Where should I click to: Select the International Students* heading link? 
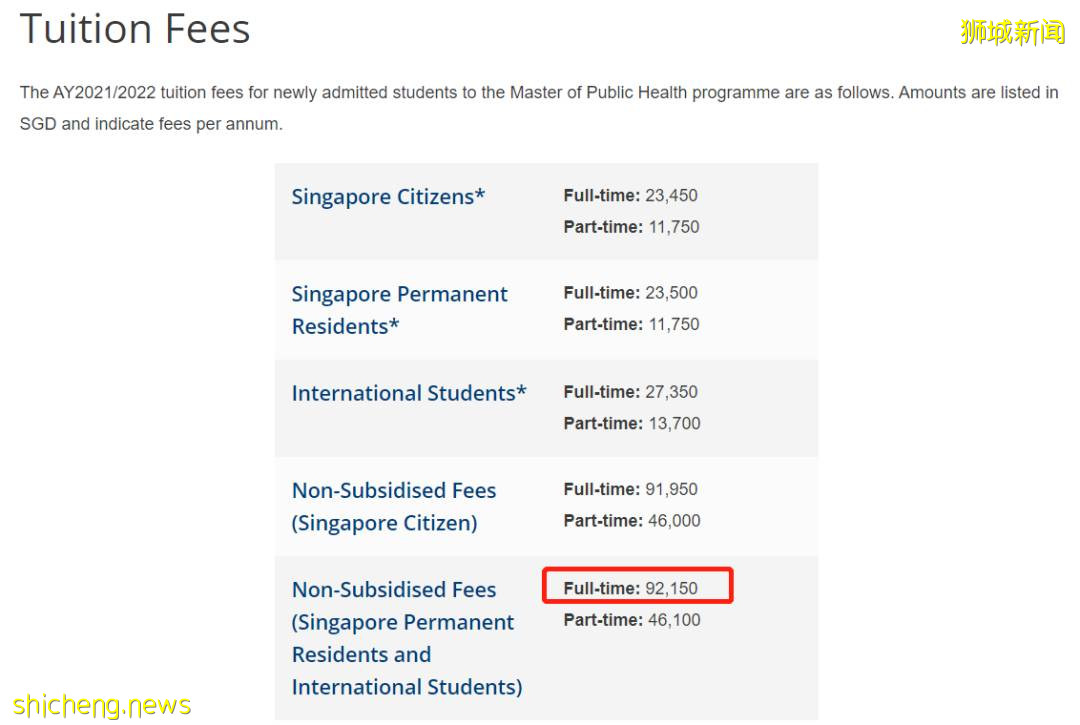pyautogui.click(x=409, y=393)
